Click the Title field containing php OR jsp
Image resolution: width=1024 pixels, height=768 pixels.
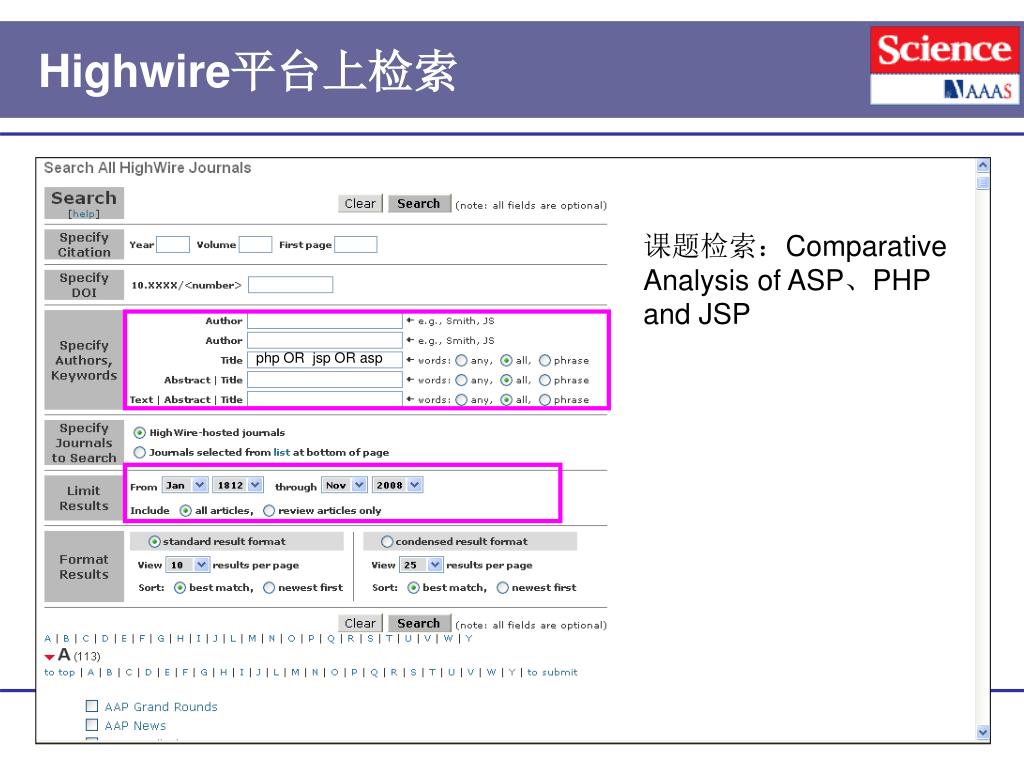[x=325, y=359]
